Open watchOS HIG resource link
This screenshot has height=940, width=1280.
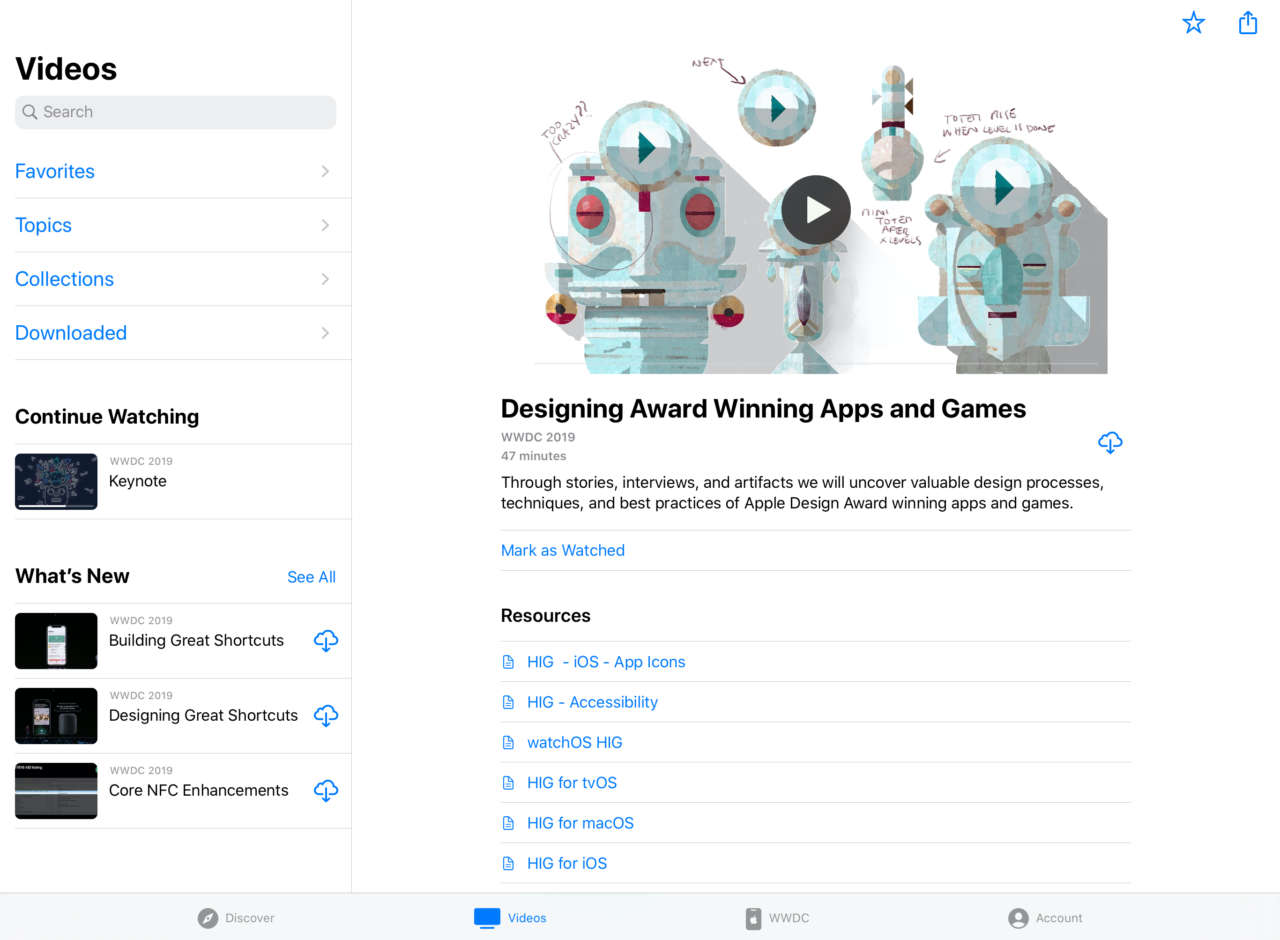pyautogui.click(x=575, y=742)
